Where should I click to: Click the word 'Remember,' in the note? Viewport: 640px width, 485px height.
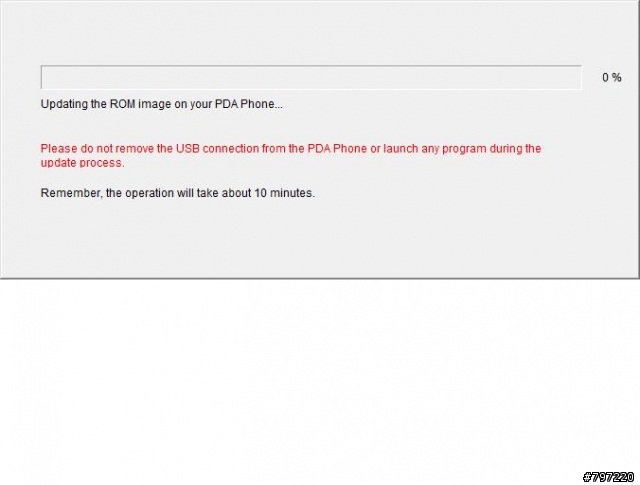[x=71, y=193]
